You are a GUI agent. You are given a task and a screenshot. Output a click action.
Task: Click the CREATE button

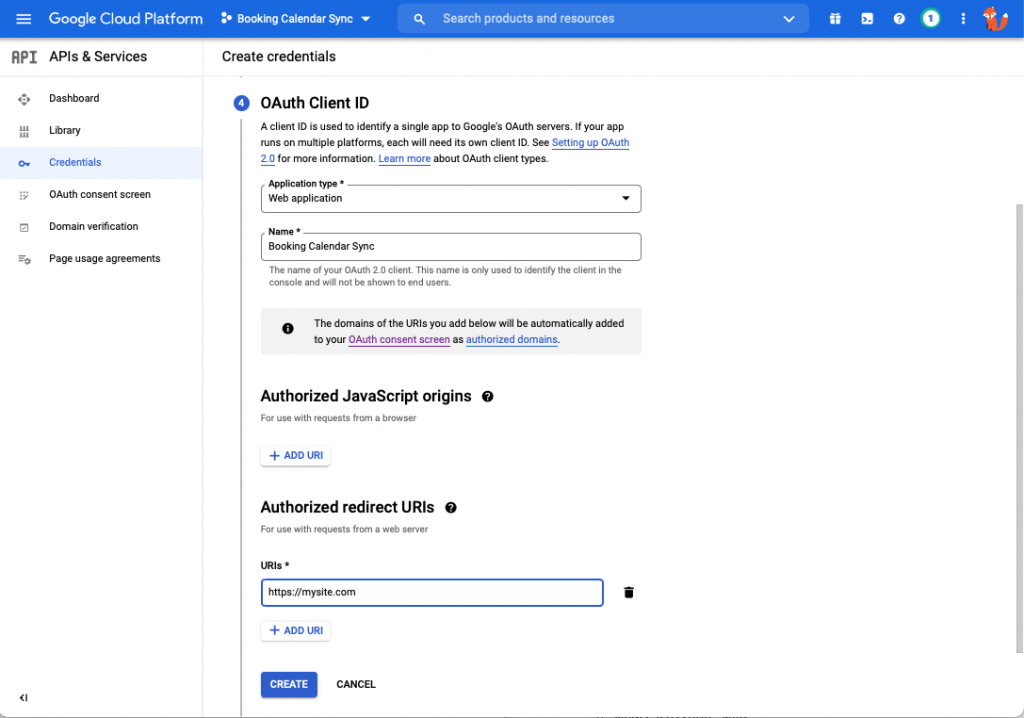point(289,684)
